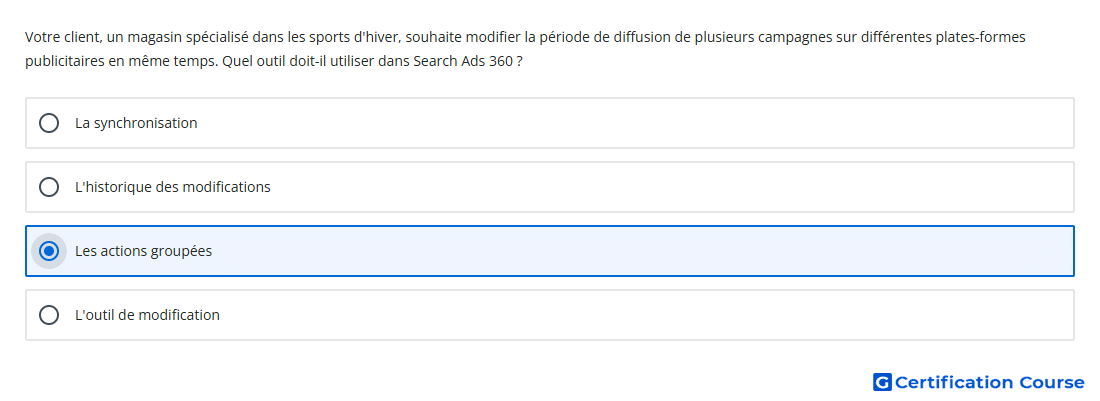Click the question text starting 'Votre client'
This screenshot has width=1100, height=401.
[525, 49]
